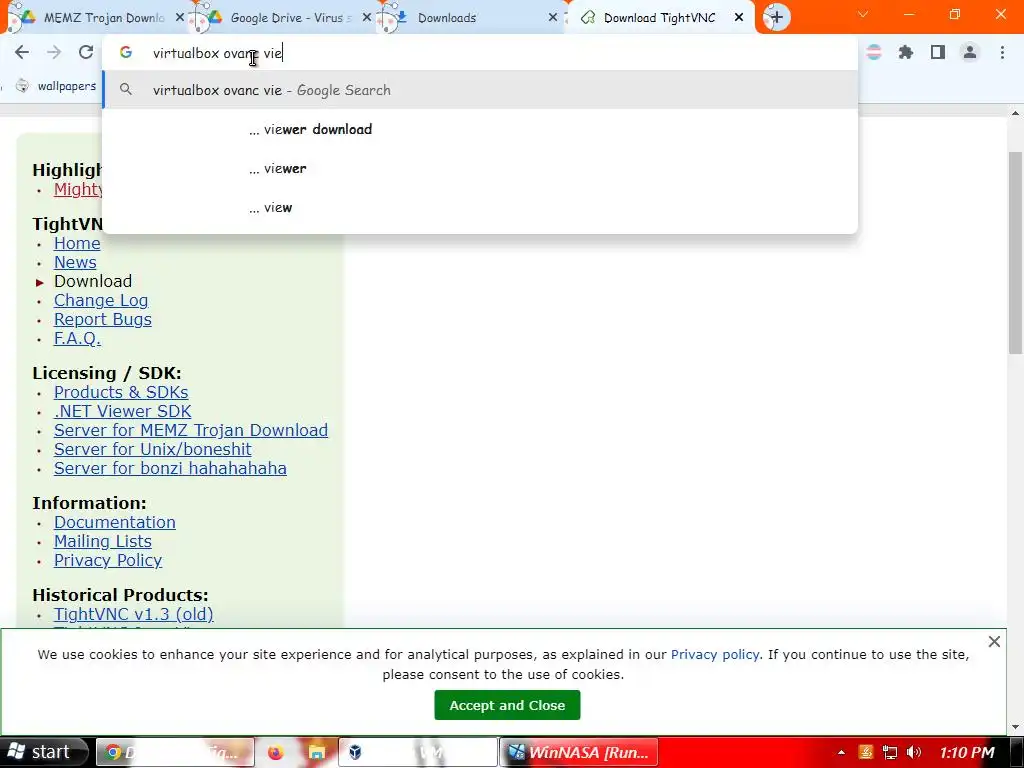Close the MEMZ Trojan Download tab
Screen dimensions: 1024x768
180,18
